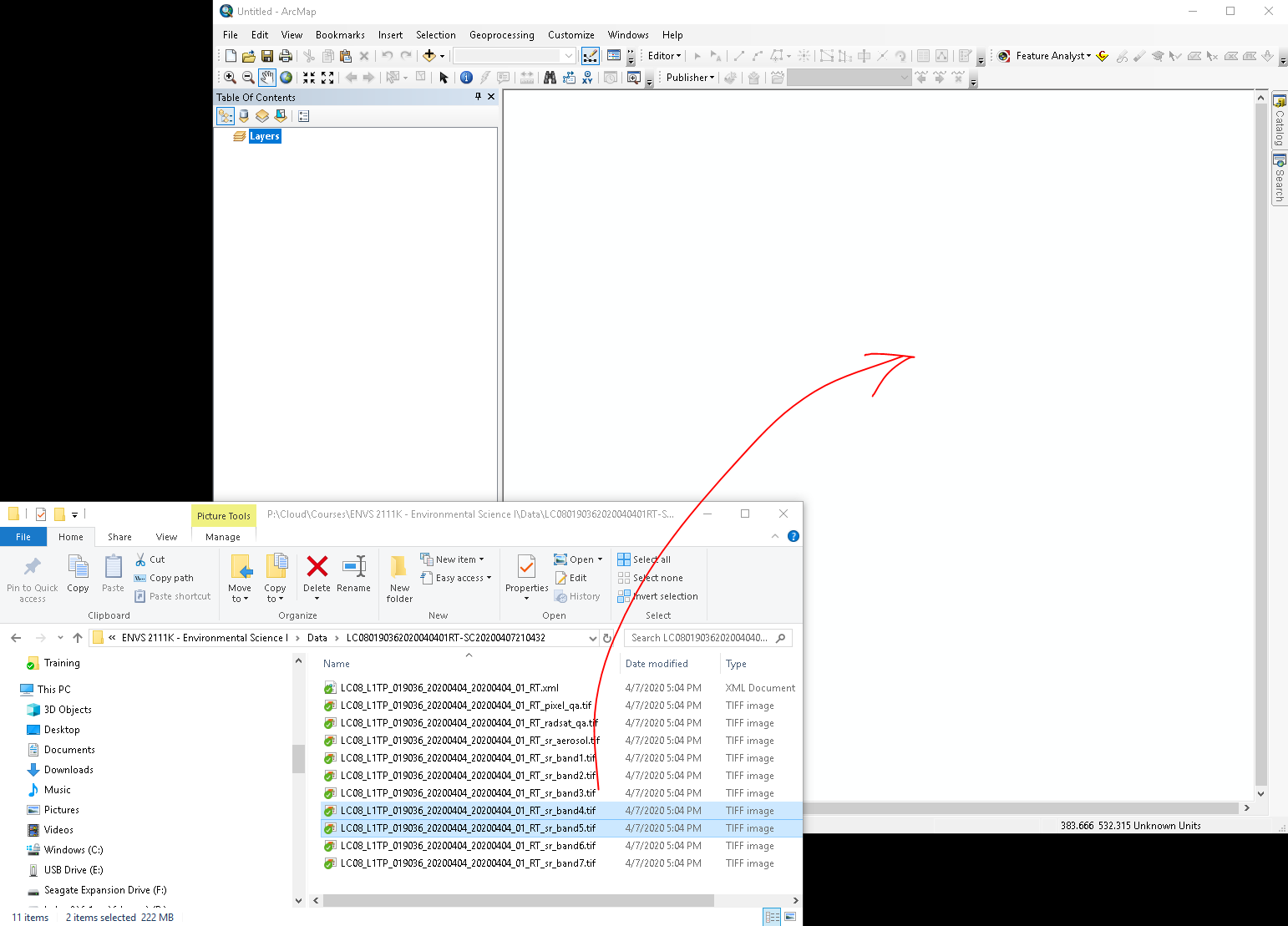Toggle Auto Hide pin on Table Of Contents
The image size is (1288, 926).
pyautogui.click(x=478, y=97)
